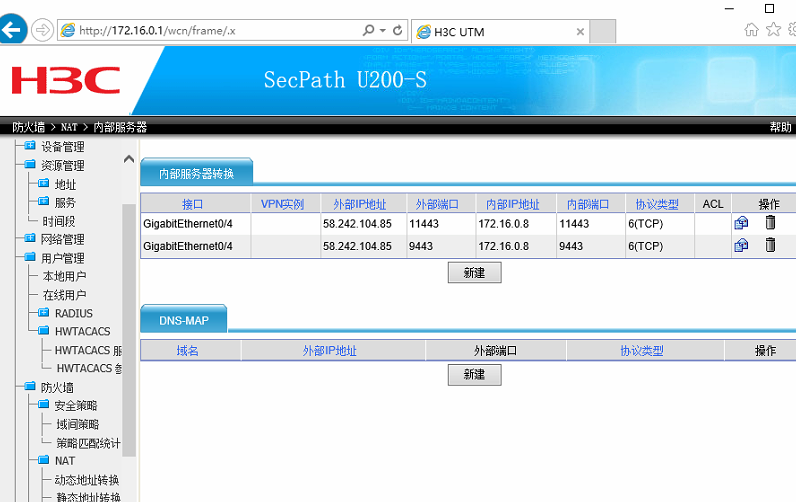796x502 pixels.
Task: Open 本地用户 in navigation tree
Action: coord(64,276)
